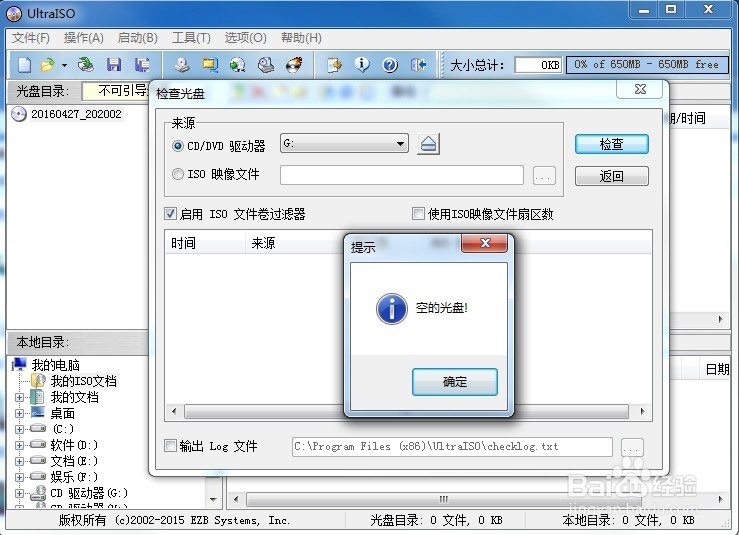Select disc node 20160427_202002

tap(76, 114)
